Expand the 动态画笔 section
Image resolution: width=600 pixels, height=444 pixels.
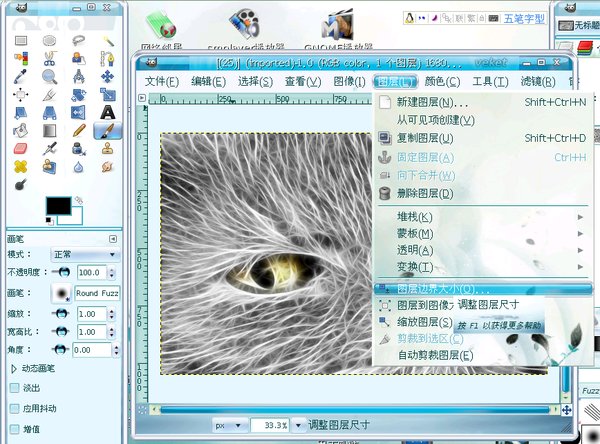coord(14,369)
